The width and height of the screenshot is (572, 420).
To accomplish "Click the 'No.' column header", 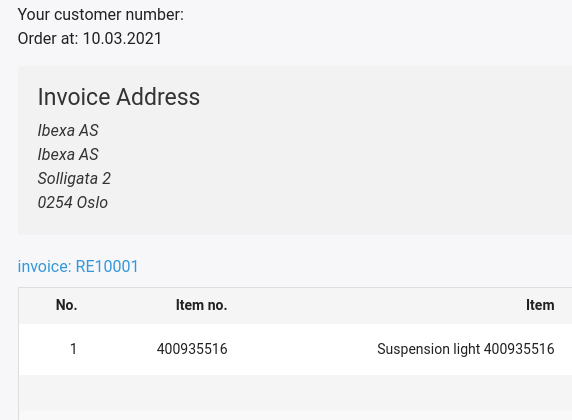I will coord(66,305).
